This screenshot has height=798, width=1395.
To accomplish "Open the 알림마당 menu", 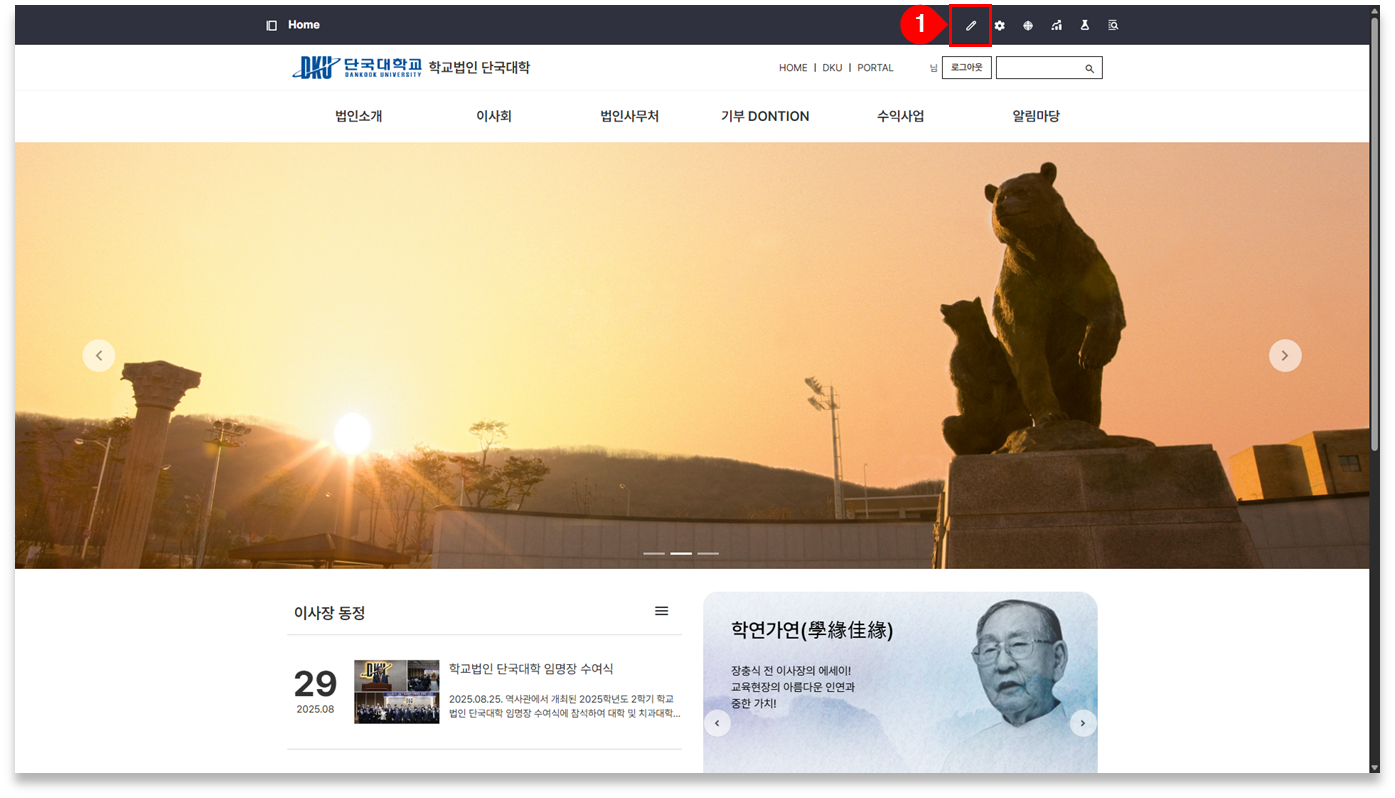I will pos(1035,116).
